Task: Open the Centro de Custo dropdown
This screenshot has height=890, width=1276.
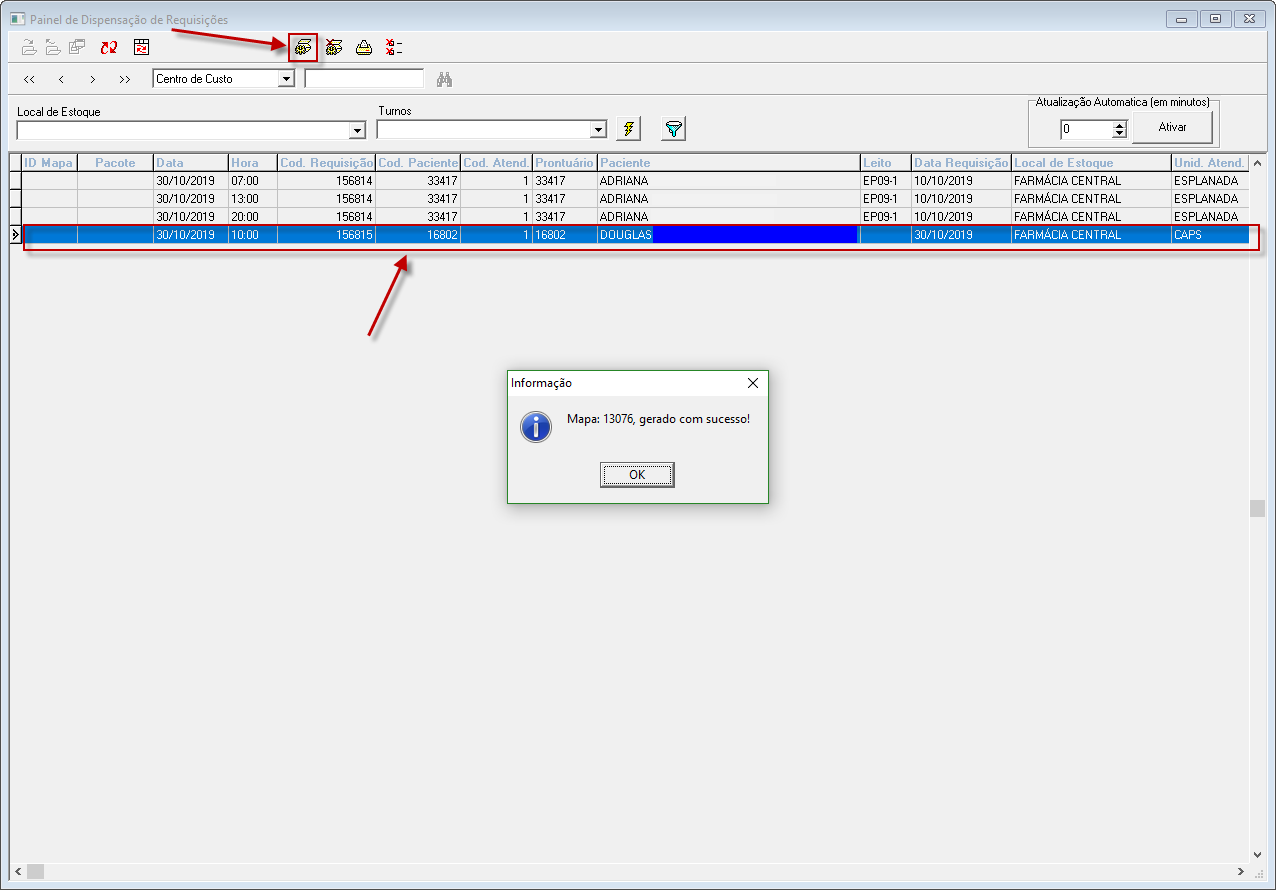Action: (x=286, y=78)
